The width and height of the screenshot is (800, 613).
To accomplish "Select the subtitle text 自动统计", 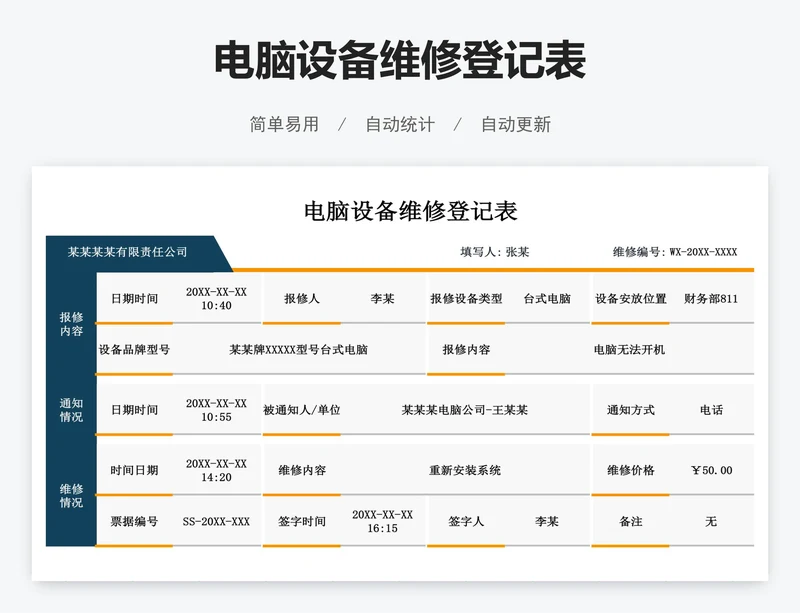I will tap(400, 124).
